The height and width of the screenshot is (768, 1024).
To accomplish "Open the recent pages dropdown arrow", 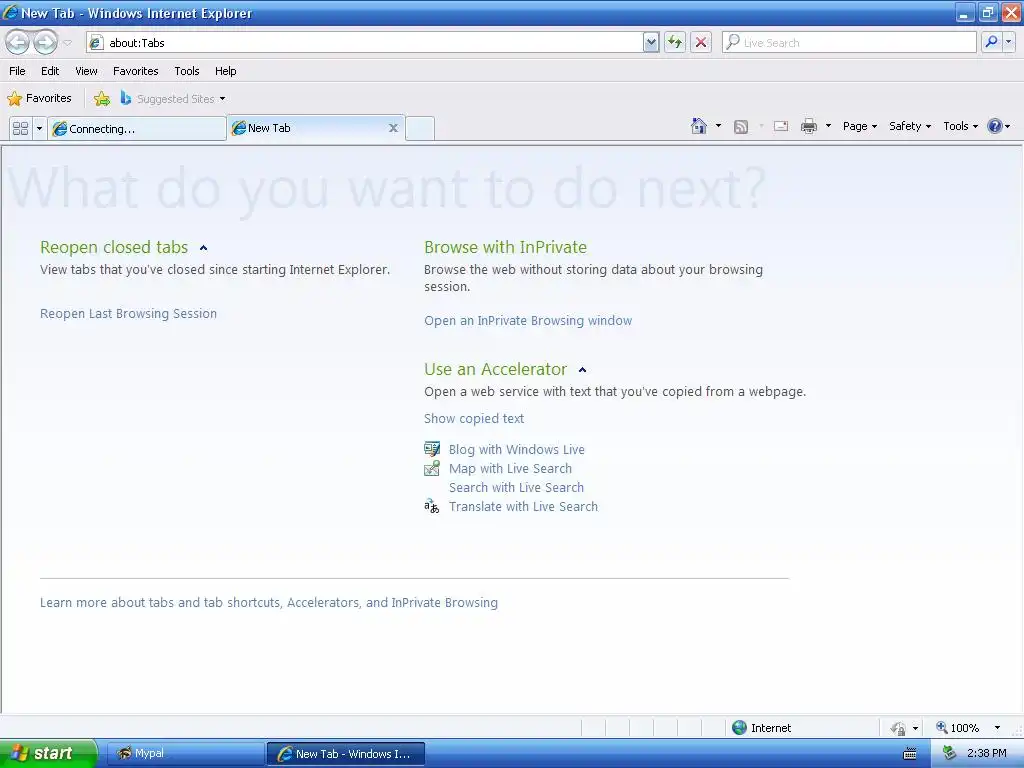I will pyautogui.click(x=67, y=43).
